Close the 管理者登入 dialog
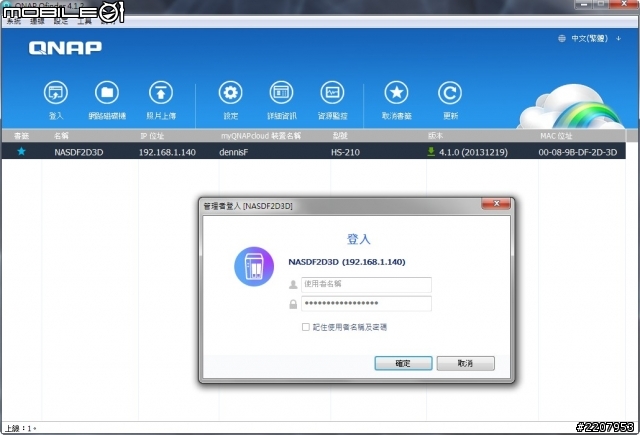This screenshot has height=435, width=640. coord(496,204)
